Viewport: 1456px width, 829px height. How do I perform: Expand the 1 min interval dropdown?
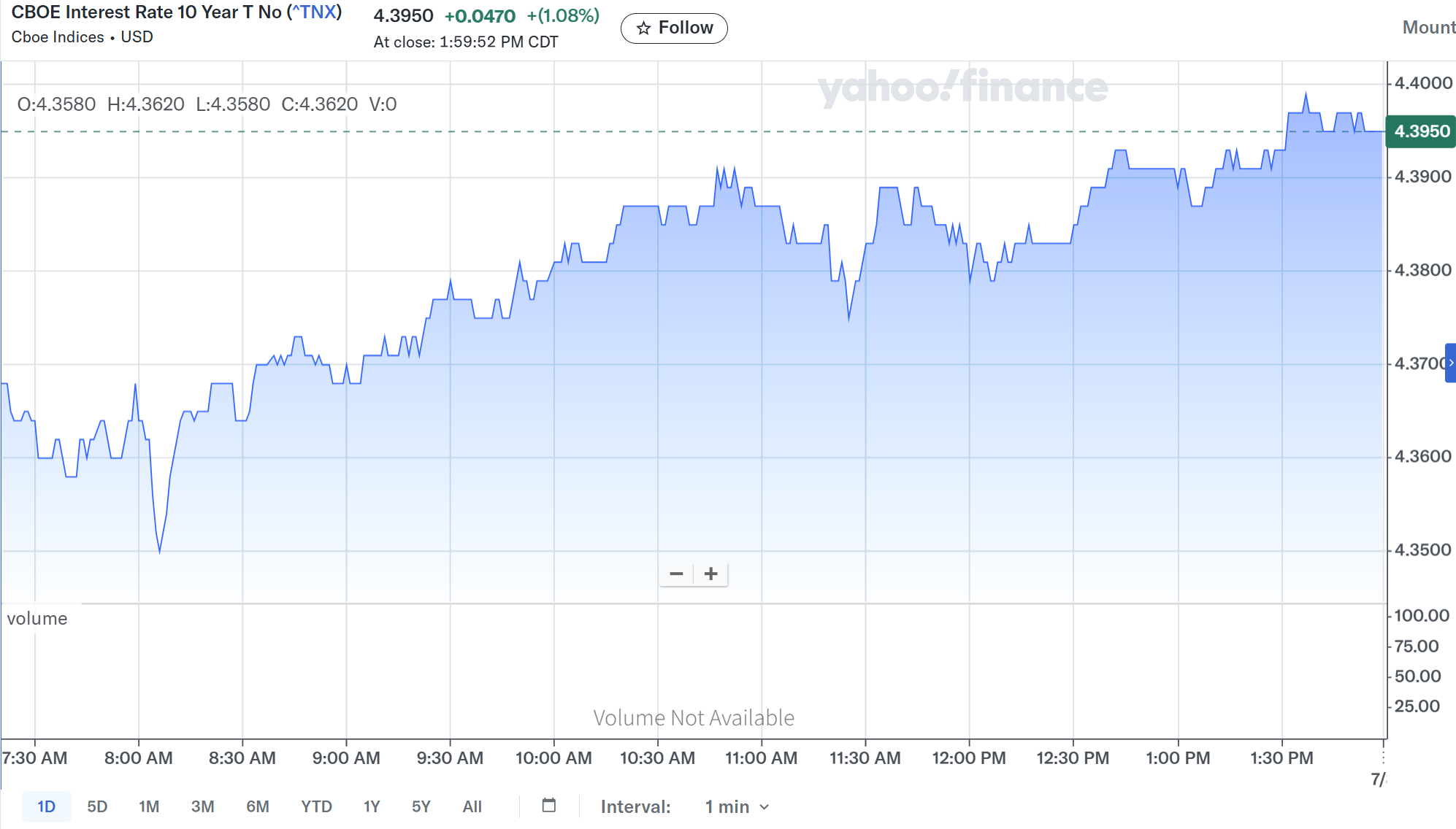pyautogui.click(x=737, y=806)
